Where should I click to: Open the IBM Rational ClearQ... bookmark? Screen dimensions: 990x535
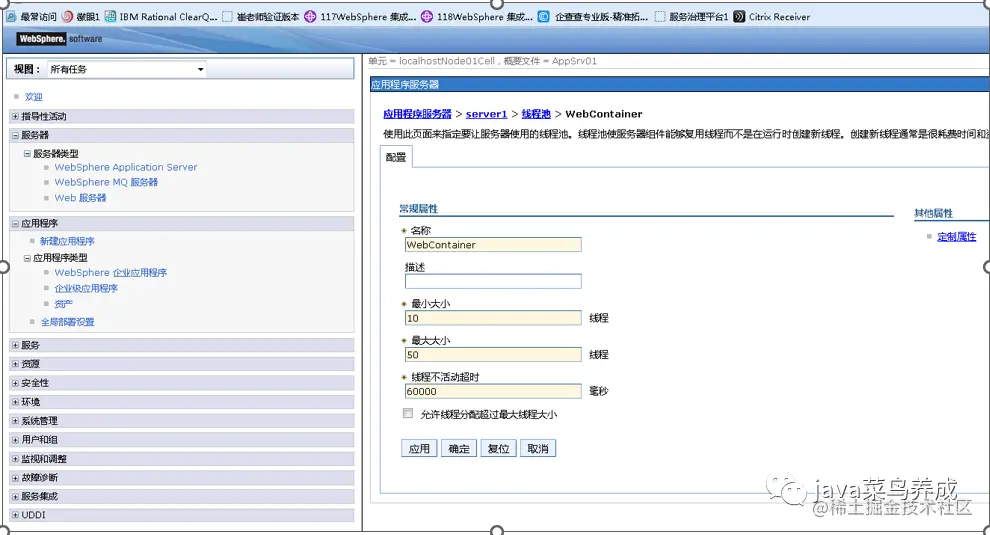pyautogui.click(x=161, y=16)
